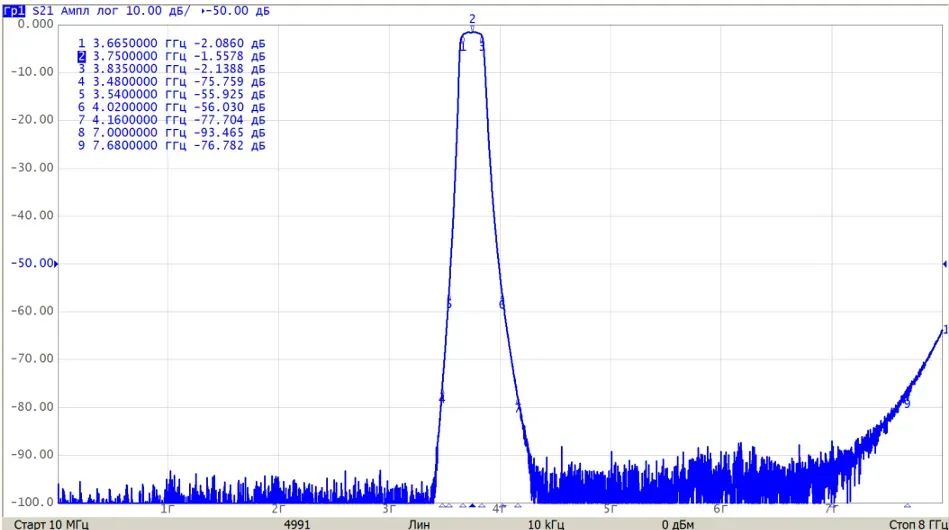This screenshot has height=530, width=949.
Task: Click left reference-level arrow at -50.00
Action: 56,264
